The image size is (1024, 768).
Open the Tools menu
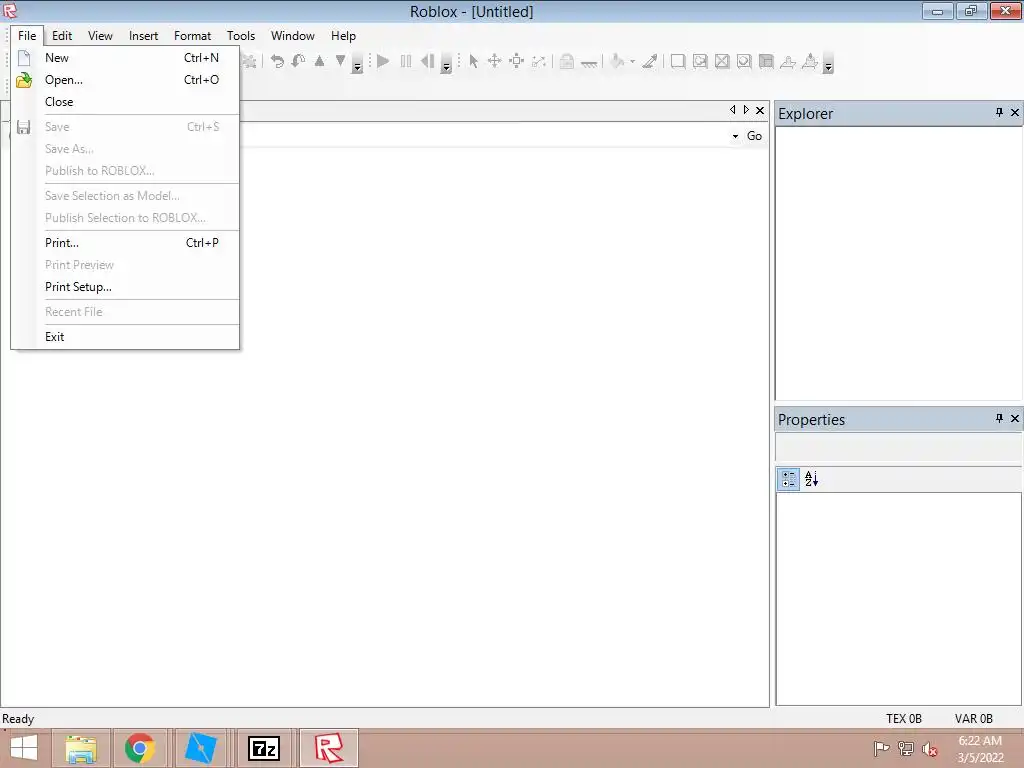pos(241,36)
